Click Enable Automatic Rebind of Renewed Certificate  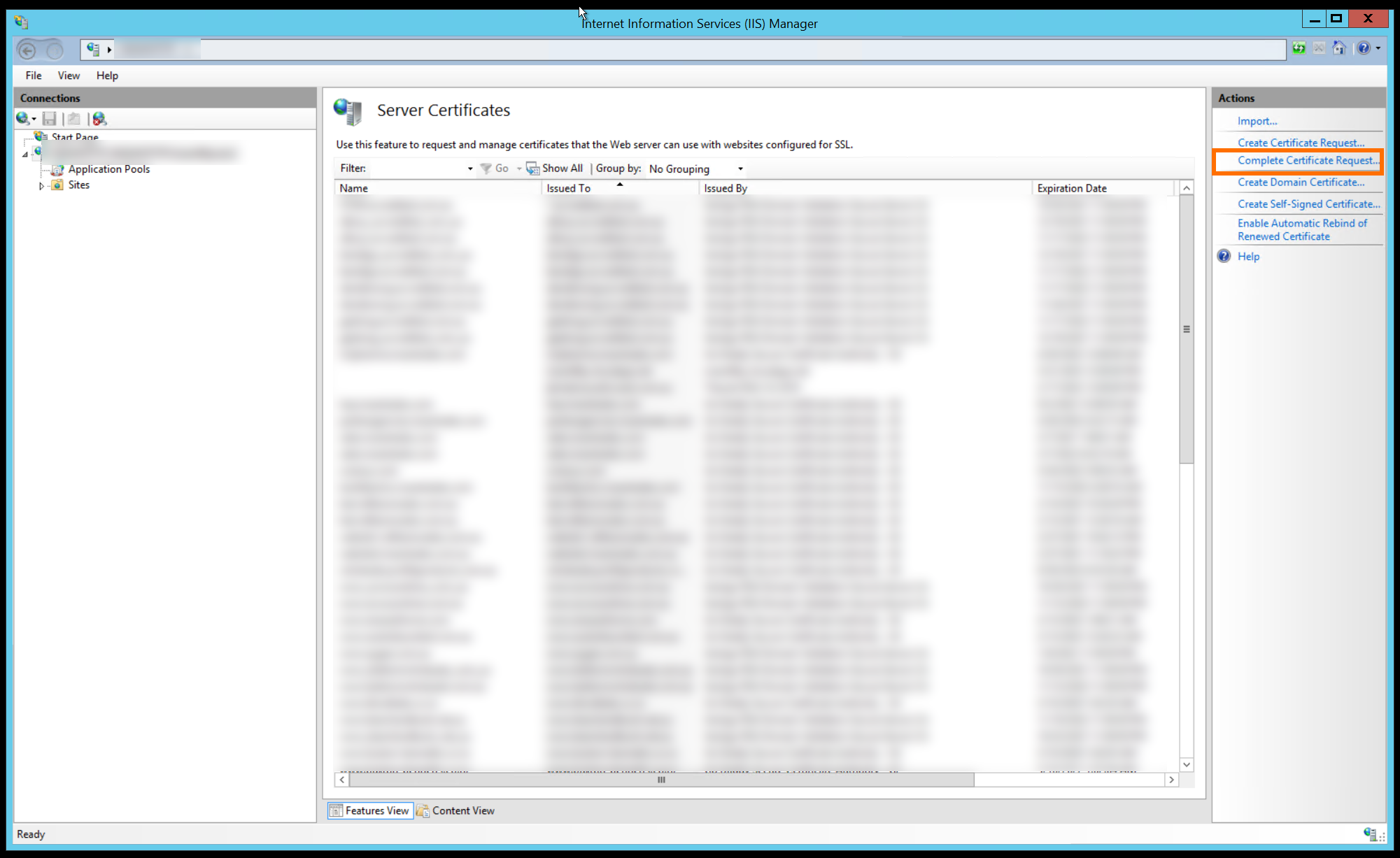[x=1302, y=229]
